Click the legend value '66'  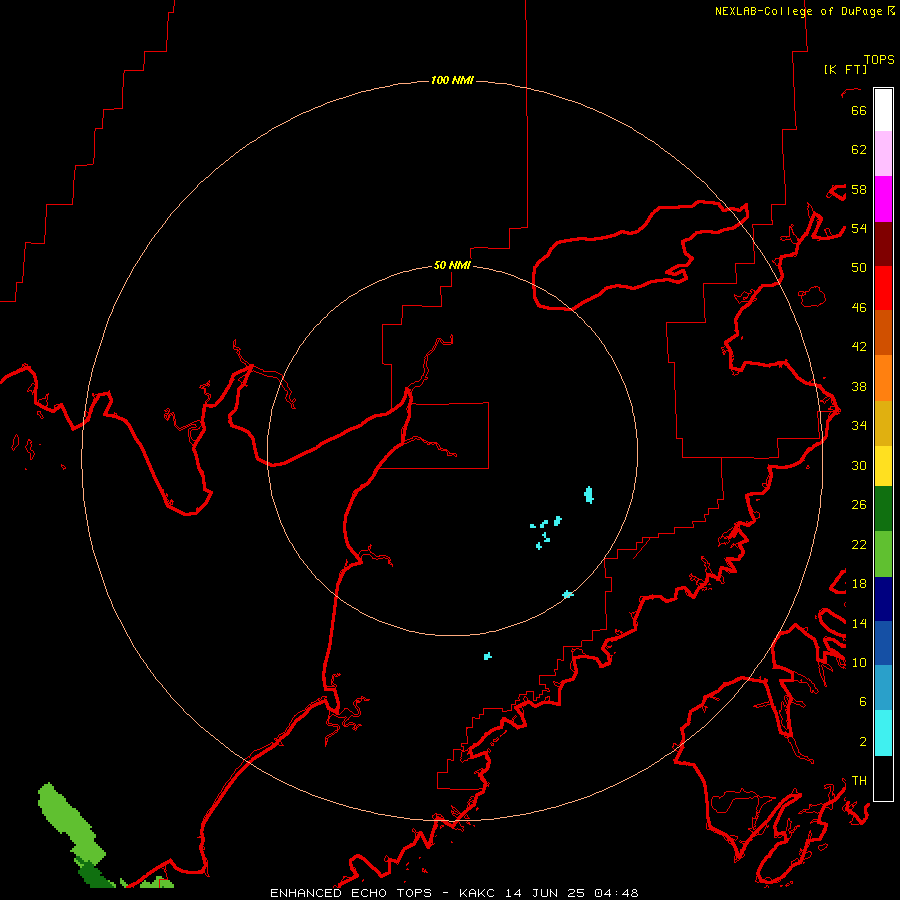pos(859,110)
